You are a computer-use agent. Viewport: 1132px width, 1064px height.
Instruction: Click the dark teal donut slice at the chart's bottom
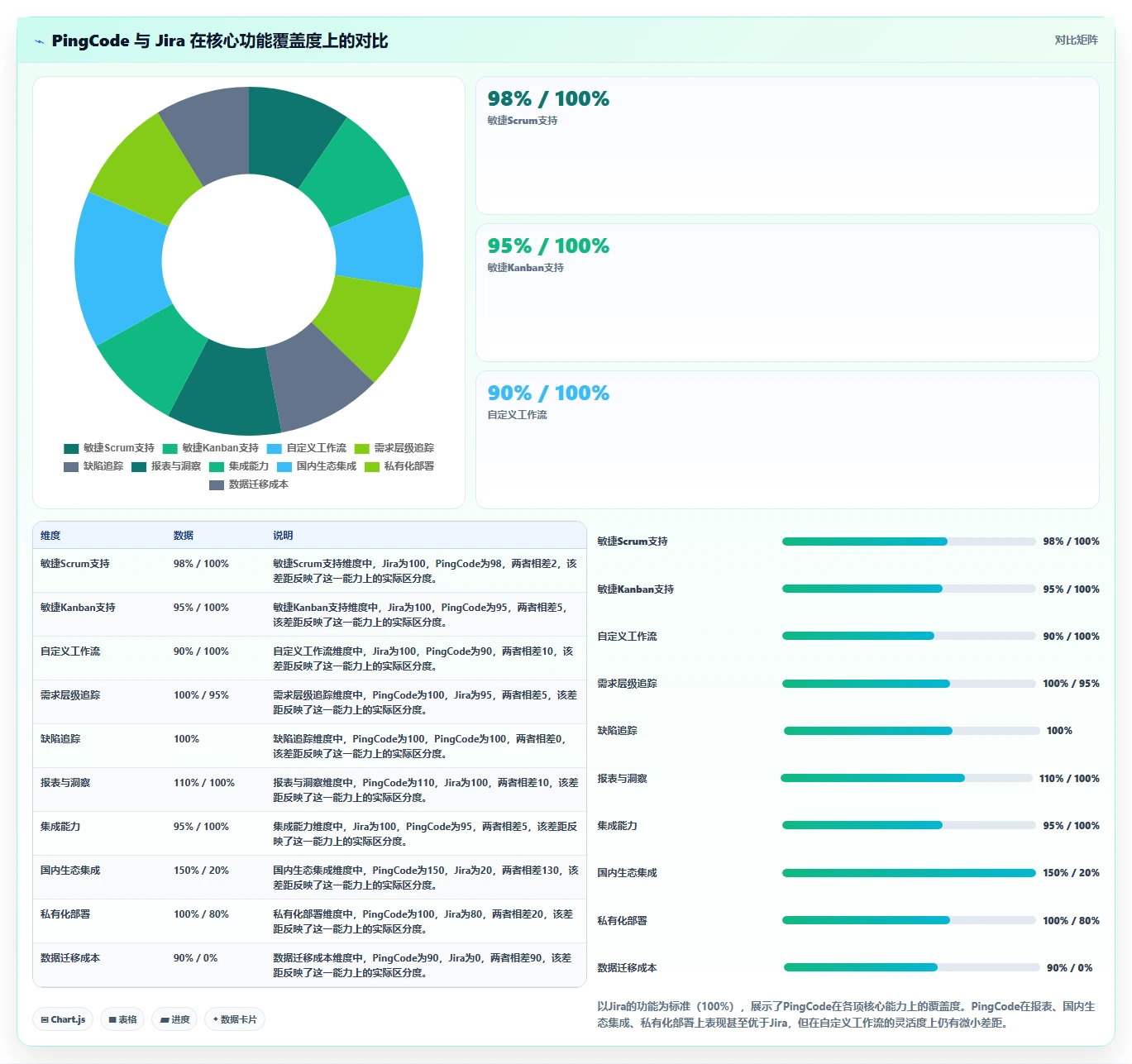pos(227,389)
